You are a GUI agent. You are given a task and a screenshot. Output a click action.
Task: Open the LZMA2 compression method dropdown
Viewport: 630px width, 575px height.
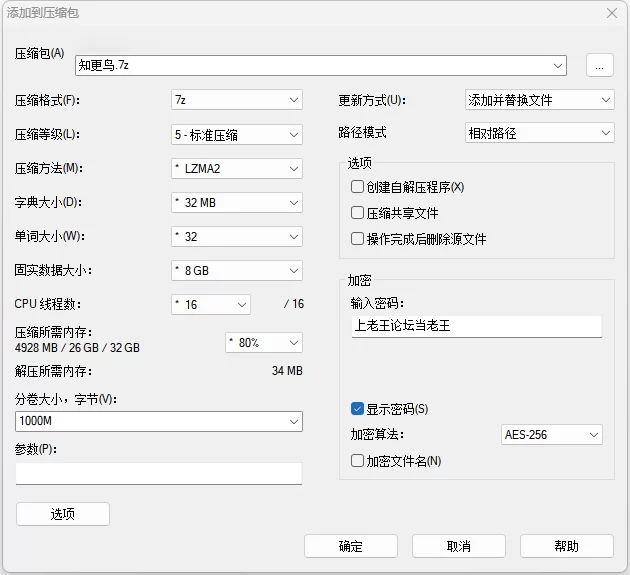coord(236,168)
